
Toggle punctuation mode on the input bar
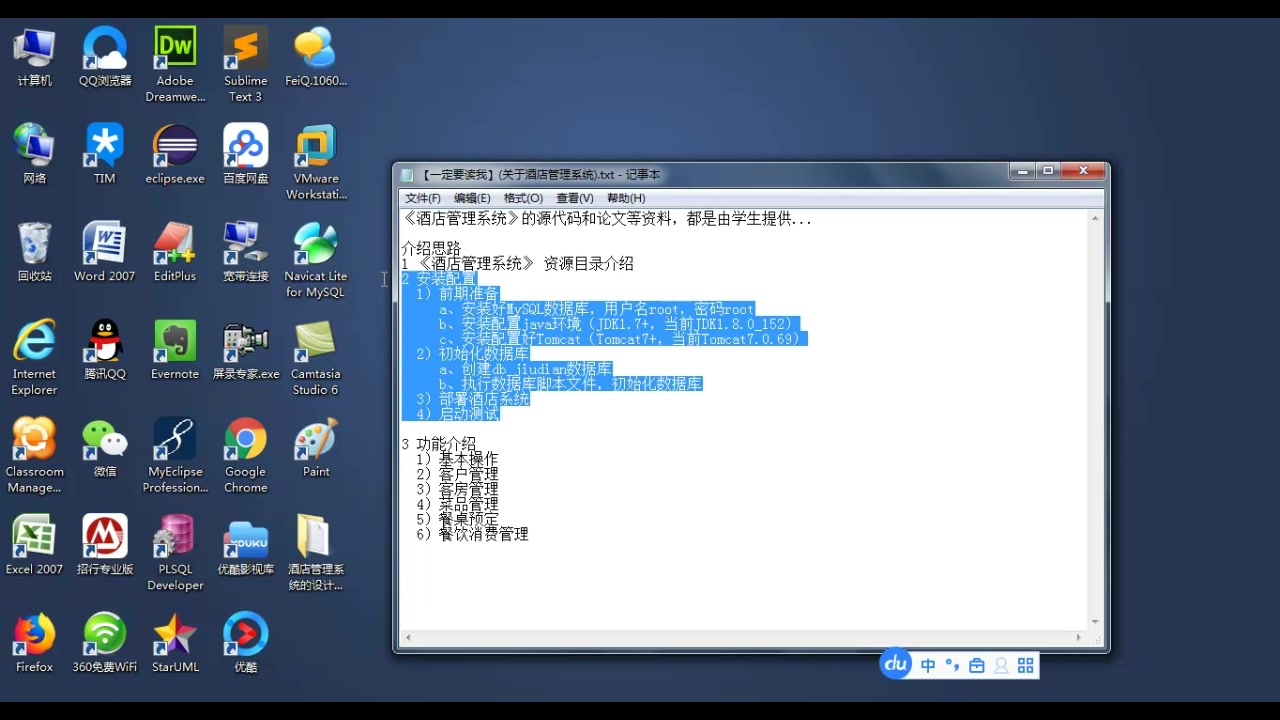[x=950, y=664]
